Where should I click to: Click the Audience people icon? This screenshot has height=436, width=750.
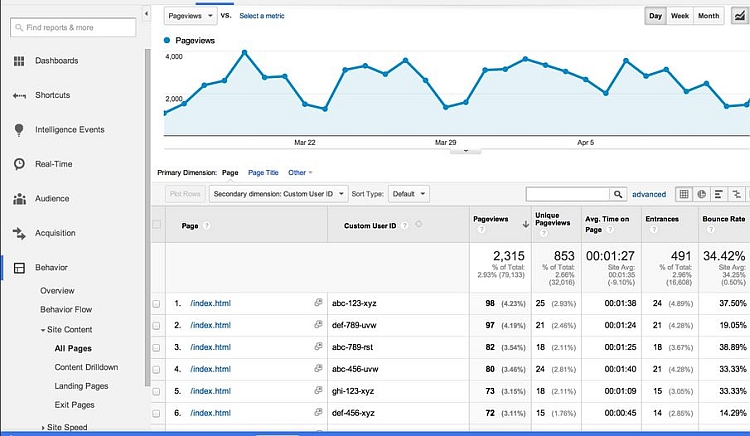[19, 199]
